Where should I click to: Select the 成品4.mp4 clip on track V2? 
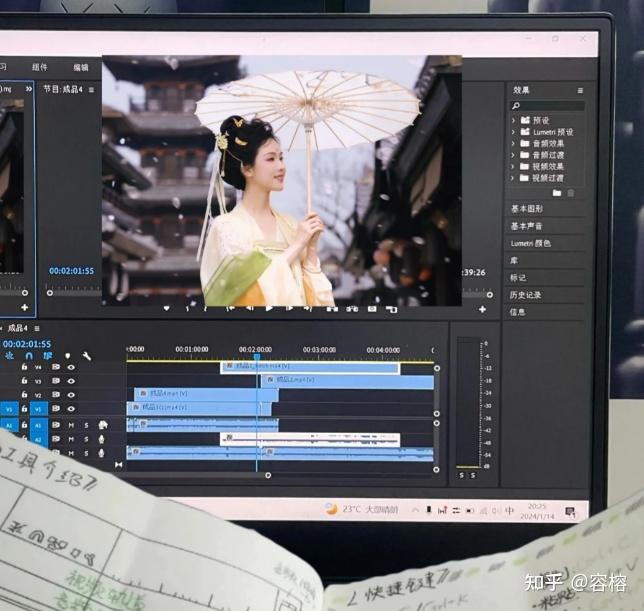click(206, 395)
